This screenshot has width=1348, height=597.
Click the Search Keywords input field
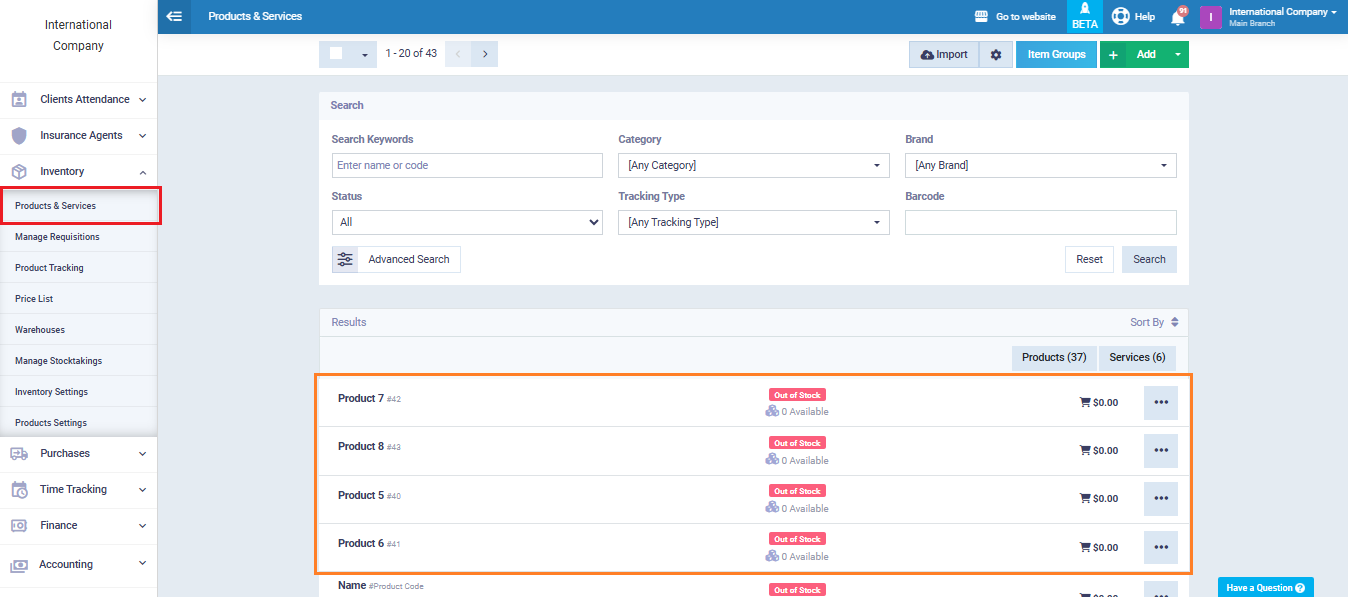coord(467,165)
